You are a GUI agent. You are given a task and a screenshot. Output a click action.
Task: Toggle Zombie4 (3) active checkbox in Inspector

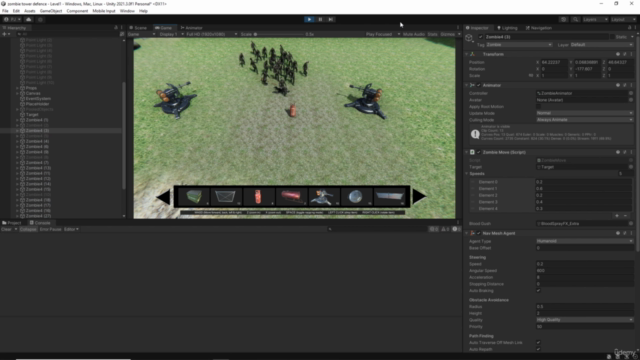pos(480,37)
